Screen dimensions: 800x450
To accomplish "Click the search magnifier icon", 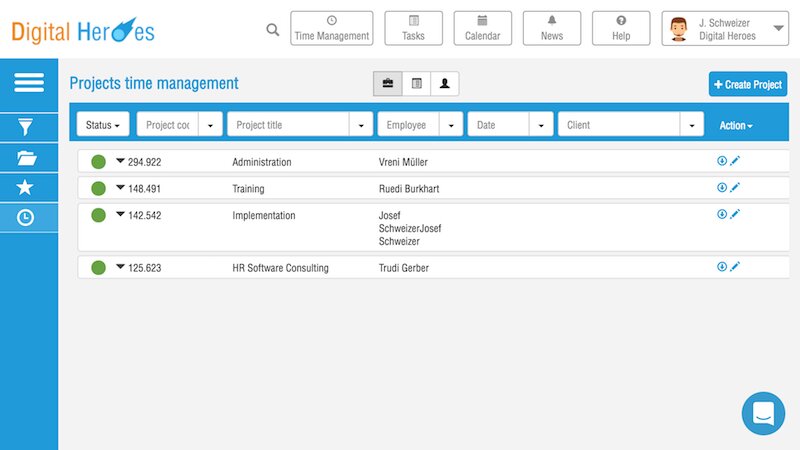I will (273, 30).
